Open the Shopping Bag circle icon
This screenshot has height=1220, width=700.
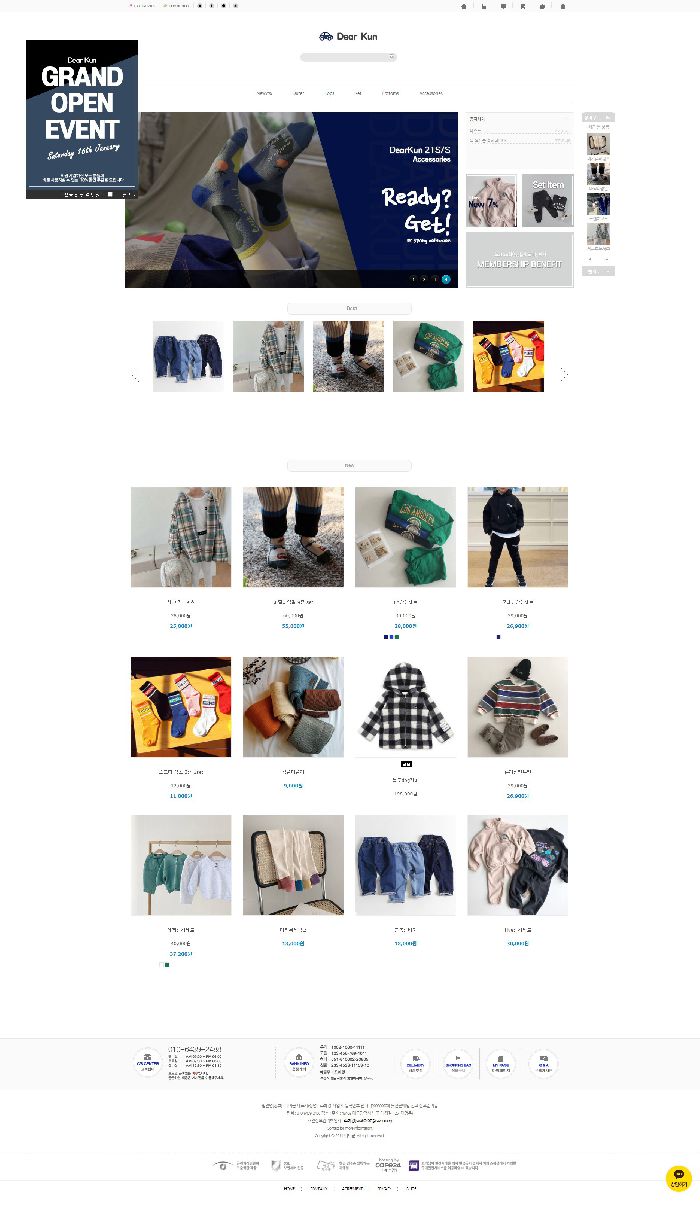458,1063
